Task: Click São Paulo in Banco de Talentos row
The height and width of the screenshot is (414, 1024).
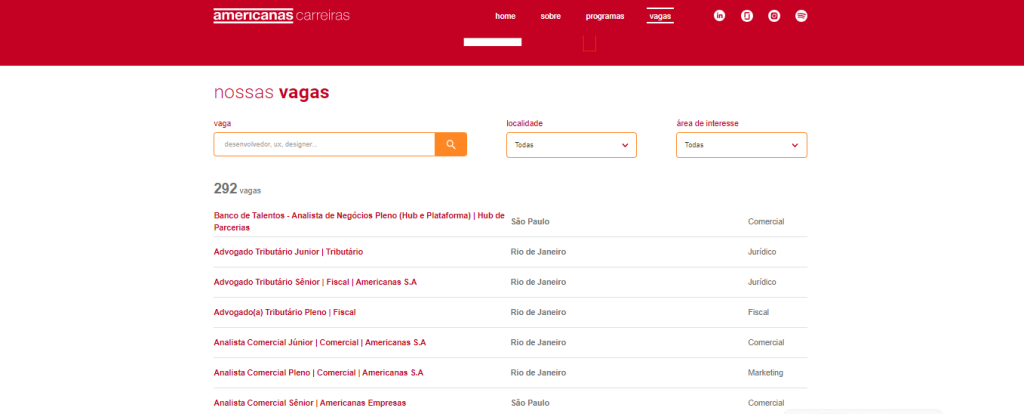Action: click(530, 221)
